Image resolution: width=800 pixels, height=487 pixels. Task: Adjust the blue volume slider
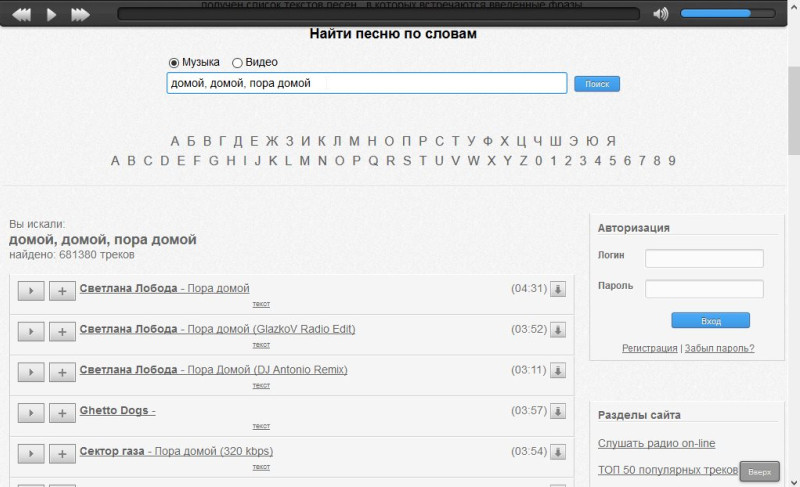point(727,14)
